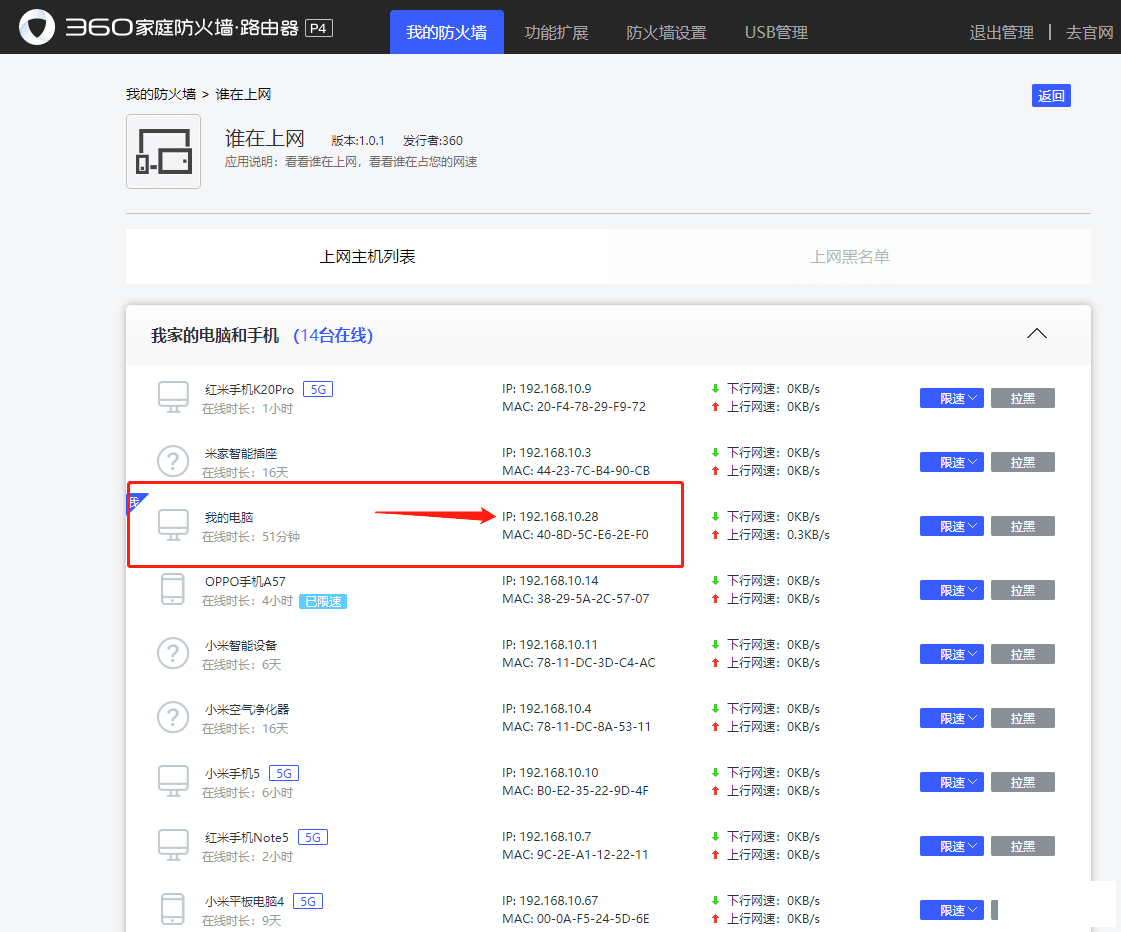Click (14台在线) count text

(333, 335)
